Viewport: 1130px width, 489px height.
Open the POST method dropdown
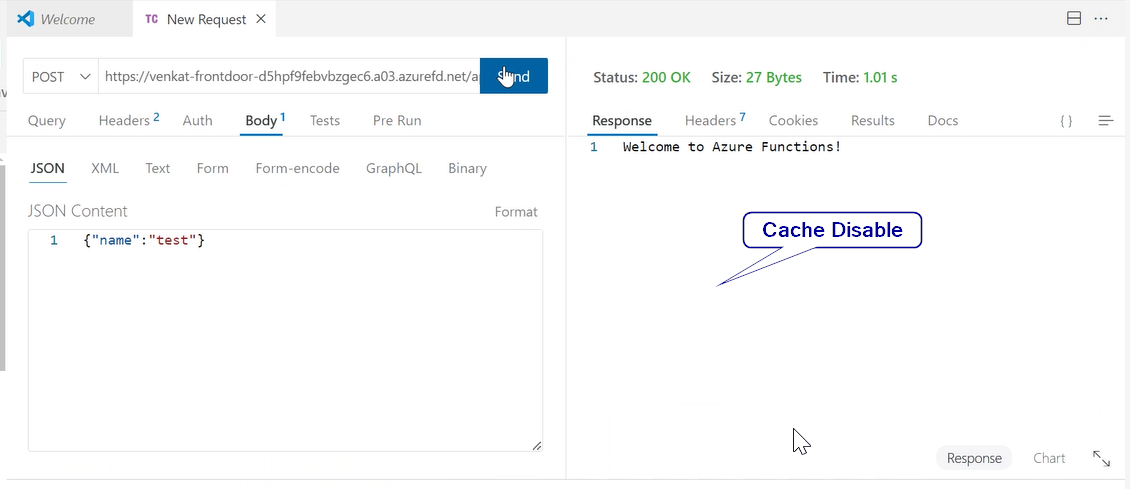61,76
